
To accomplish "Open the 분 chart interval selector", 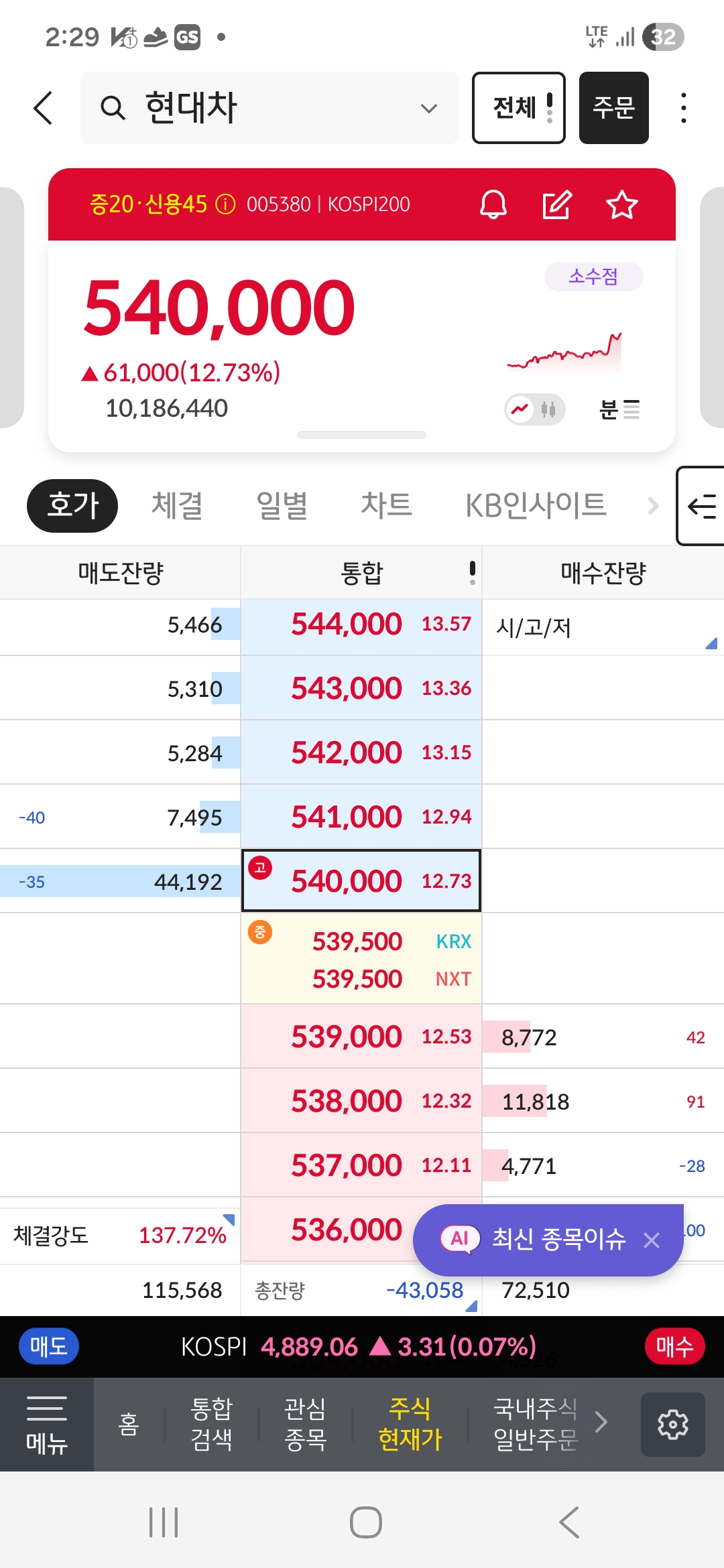I will tap(619, 409).
